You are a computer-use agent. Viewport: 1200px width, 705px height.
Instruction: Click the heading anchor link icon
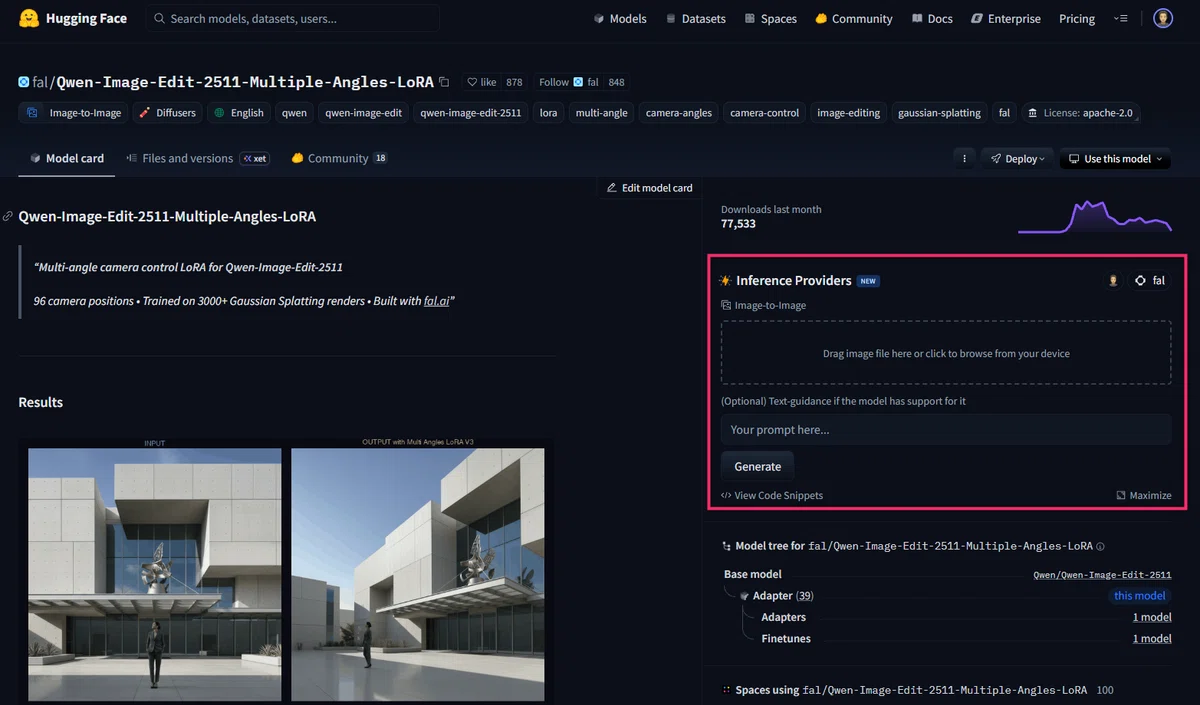(8, 216)
